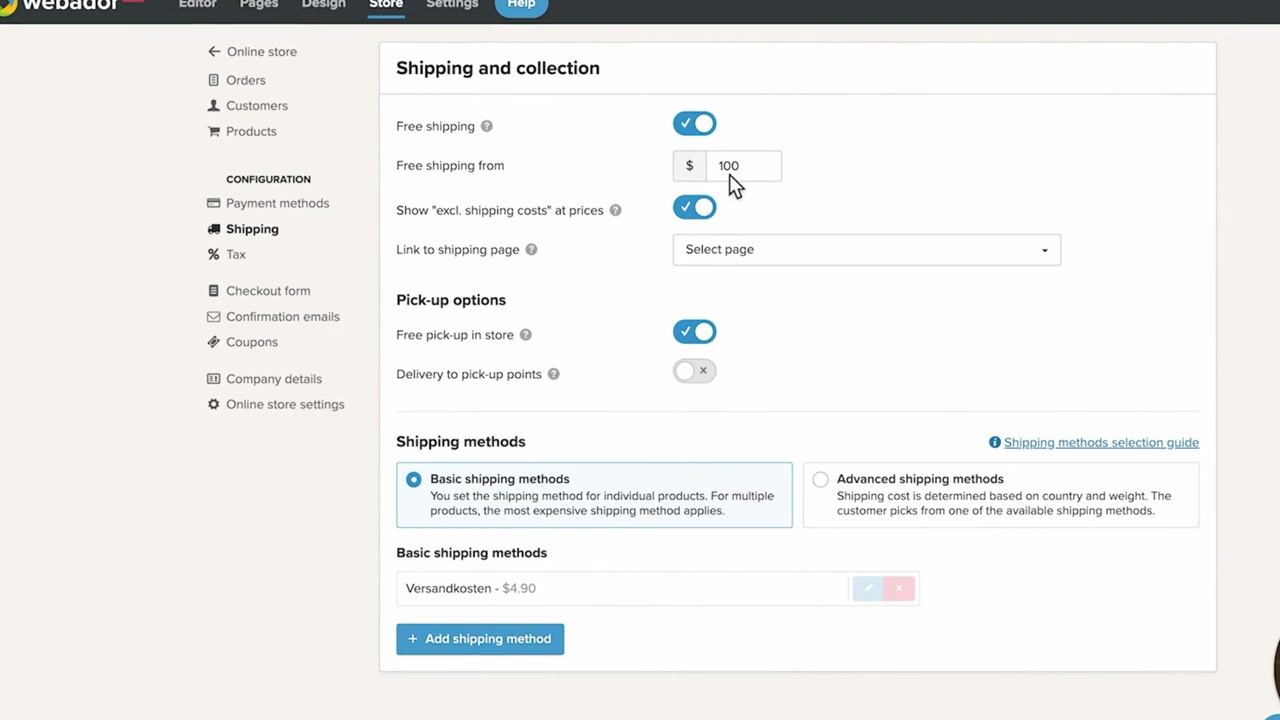Toggle Show excl. shipping costs at prices
1280x720 pixels.
point(695,207)
